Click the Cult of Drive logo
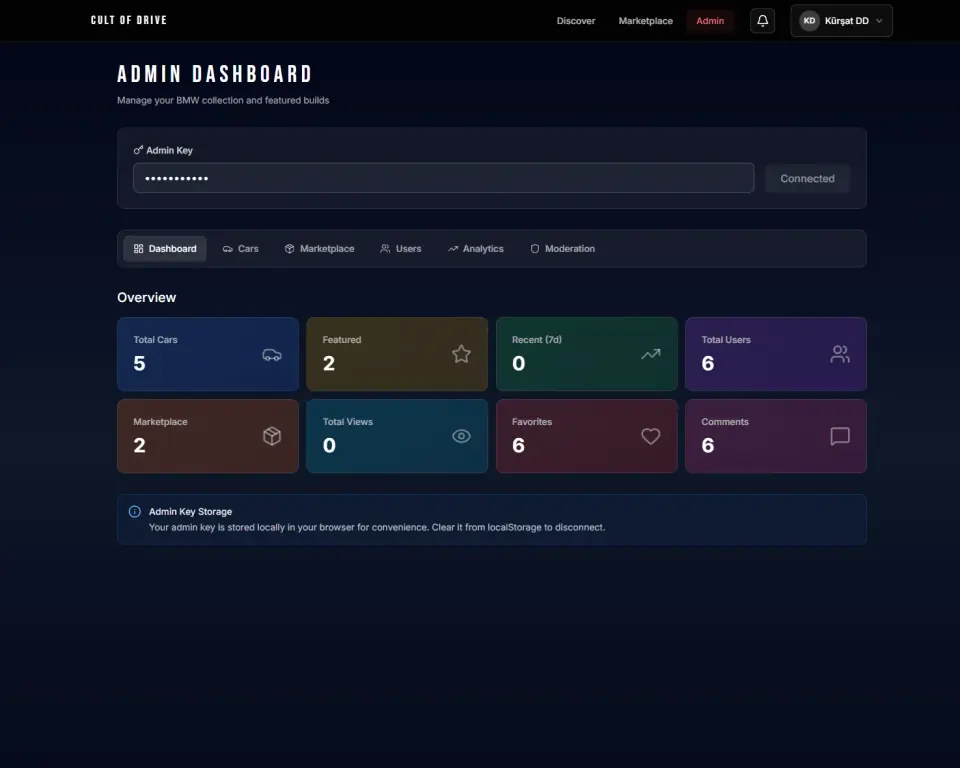This screenshot has height=768, width=960. (x=129, y=20)
